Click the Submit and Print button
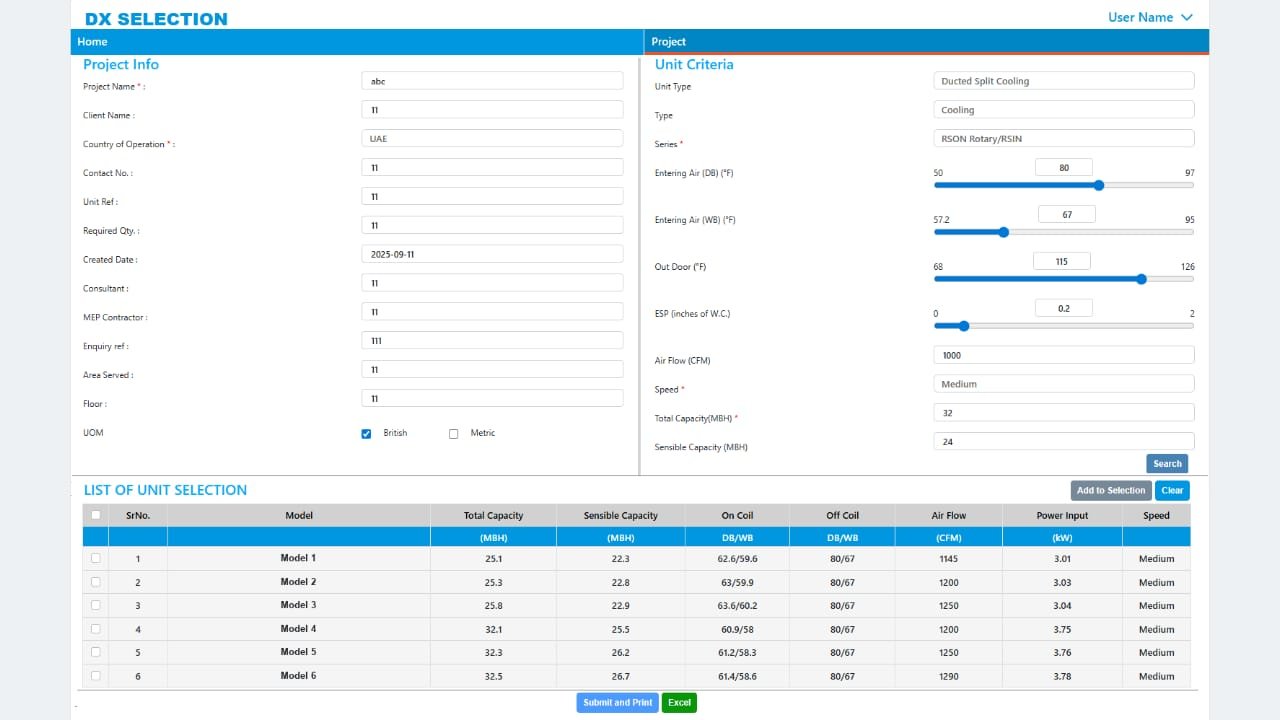This screenshot has width=1280, height=720. tap(618, 703)
